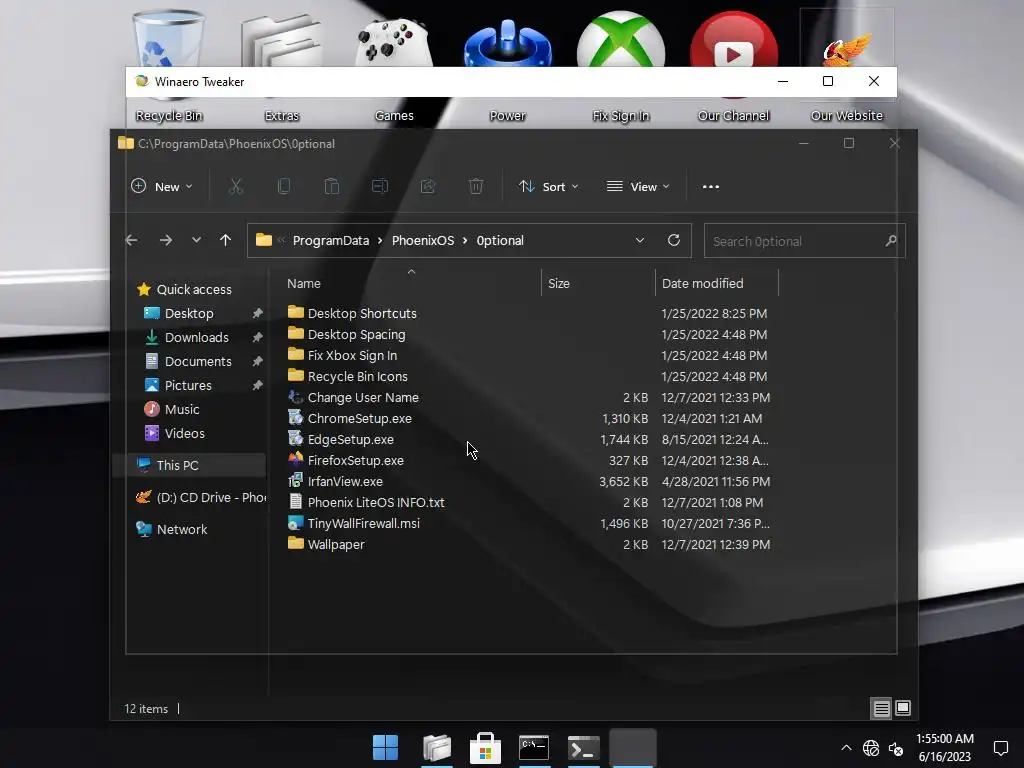This screenshot has height=768, width=1024.
Task: Switch to details view layout icon
Action: pos(882,709)
